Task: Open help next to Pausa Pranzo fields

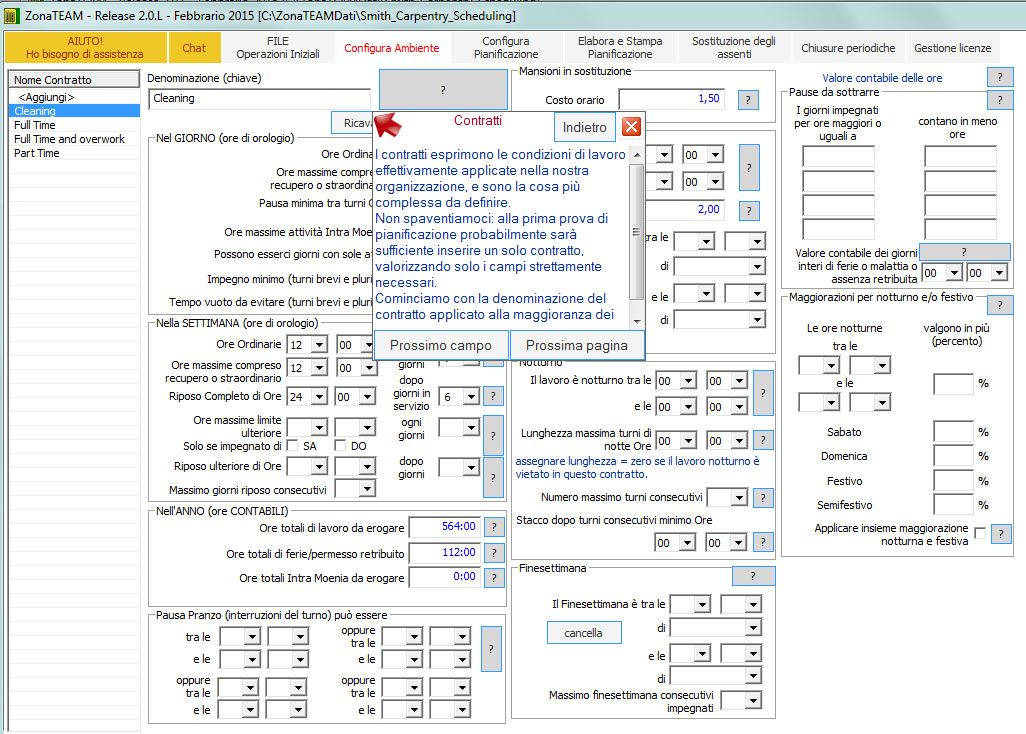Action: pyautogui.click(x=491, y=649)
